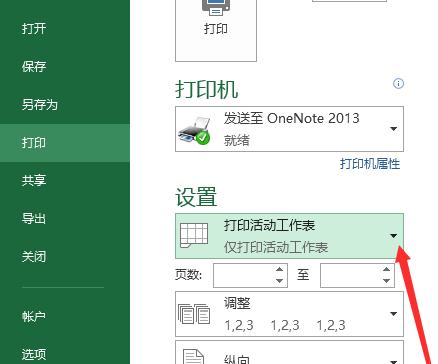Click 关闭 (Close) in the sidebar

(34, 257)
